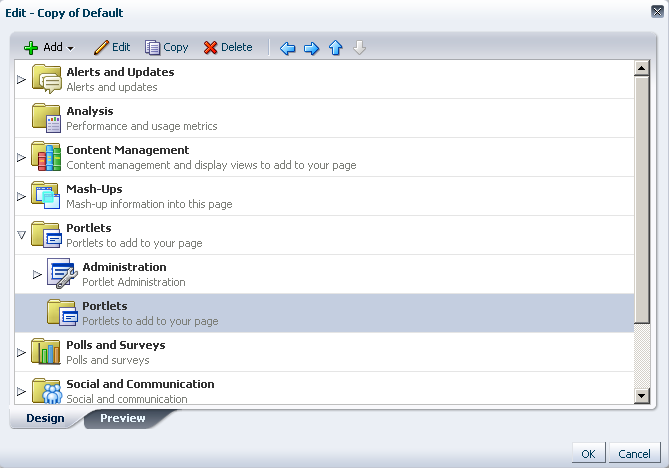Select the Polls and Surveys chart folder icon

coord(46,352)
